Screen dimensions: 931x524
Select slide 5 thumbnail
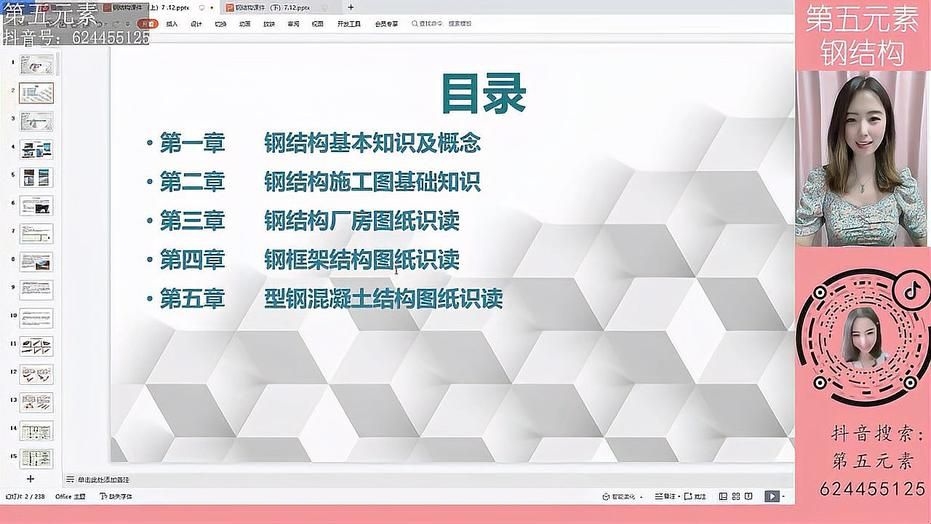tap(37, 177)
